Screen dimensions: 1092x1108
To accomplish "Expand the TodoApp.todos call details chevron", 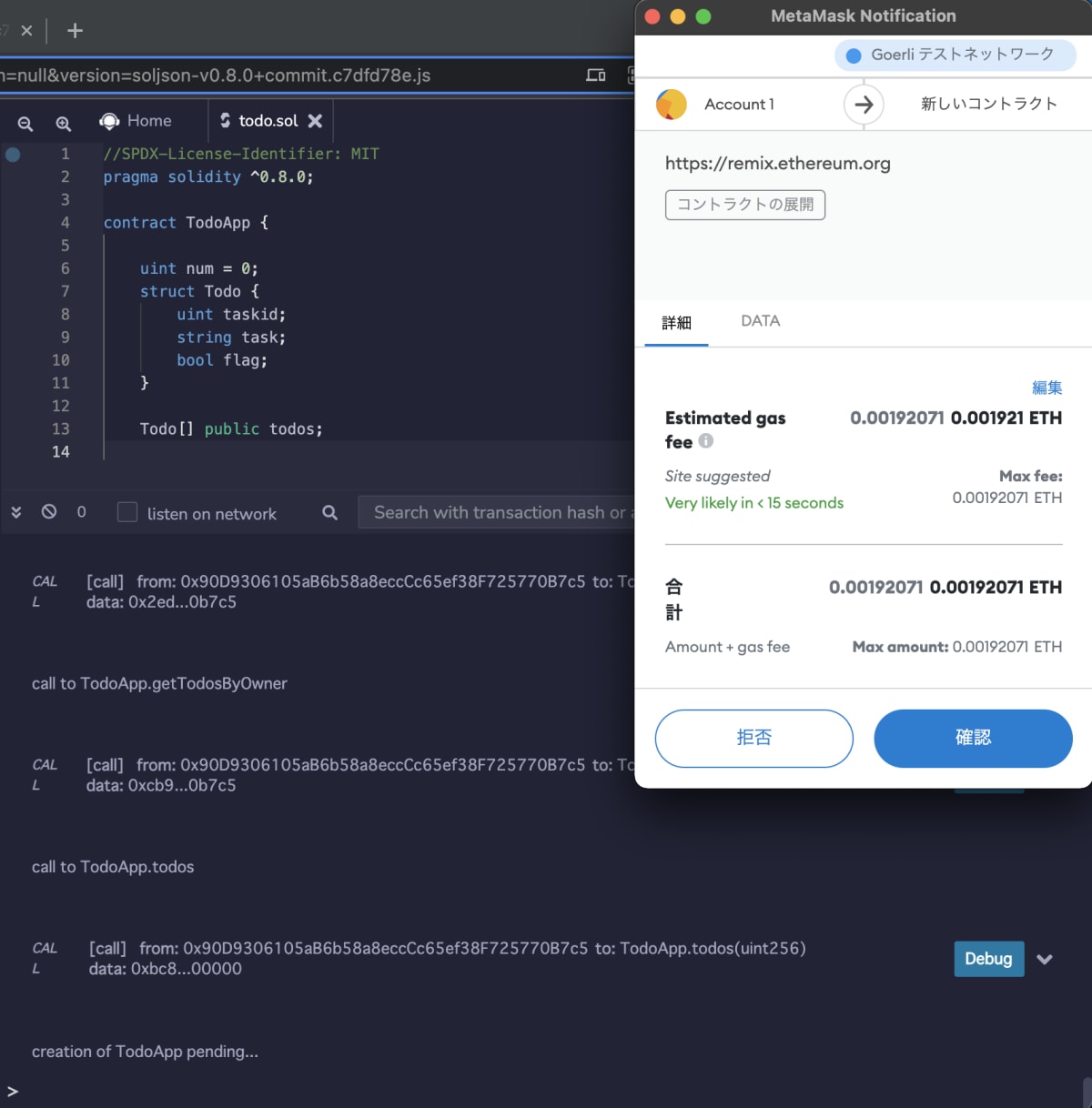I will 1045,959.
